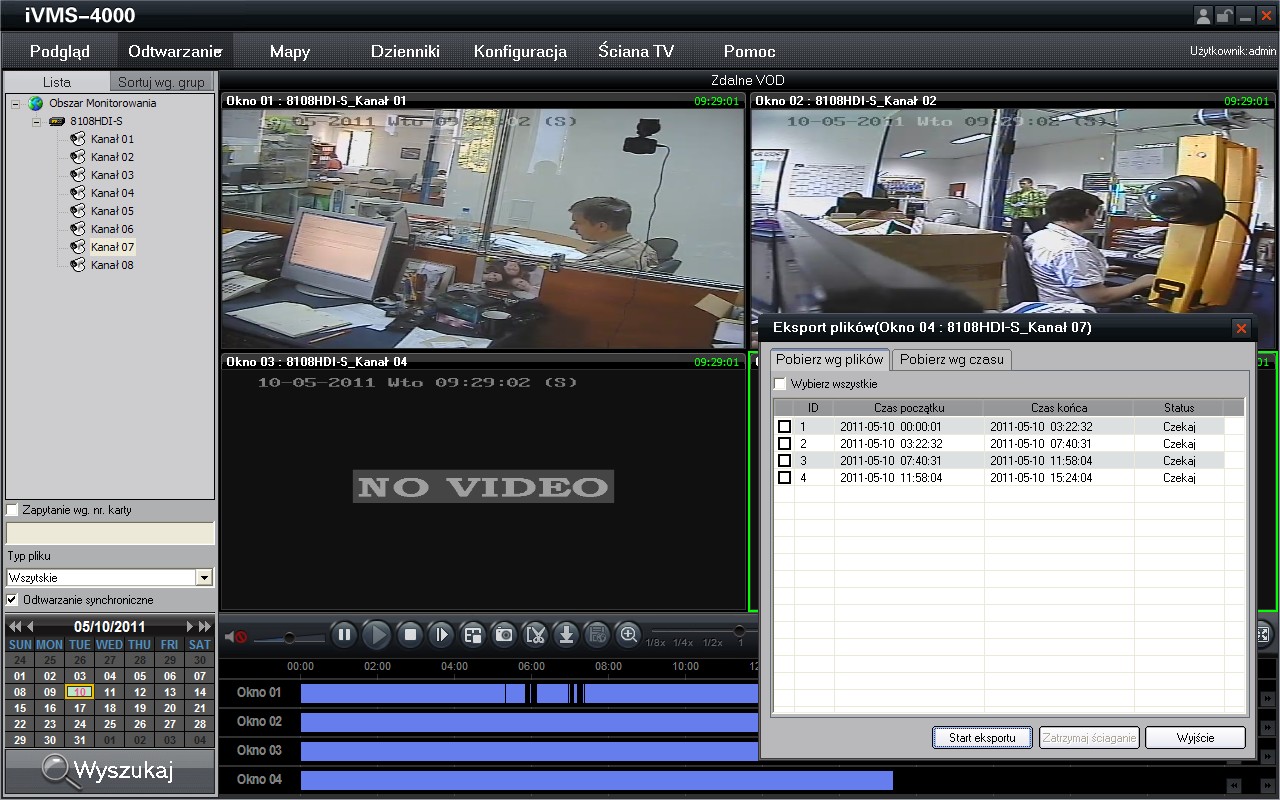Open the window layout split icon

pyautogui.click(x=473, y=634)
